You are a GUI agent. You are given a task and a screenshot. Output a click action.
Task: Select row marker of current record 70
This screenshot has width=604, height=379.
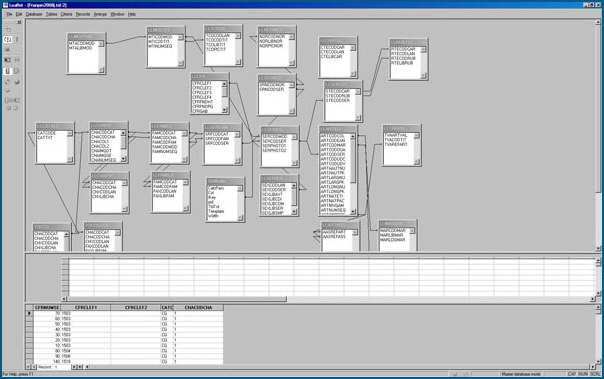29,314
